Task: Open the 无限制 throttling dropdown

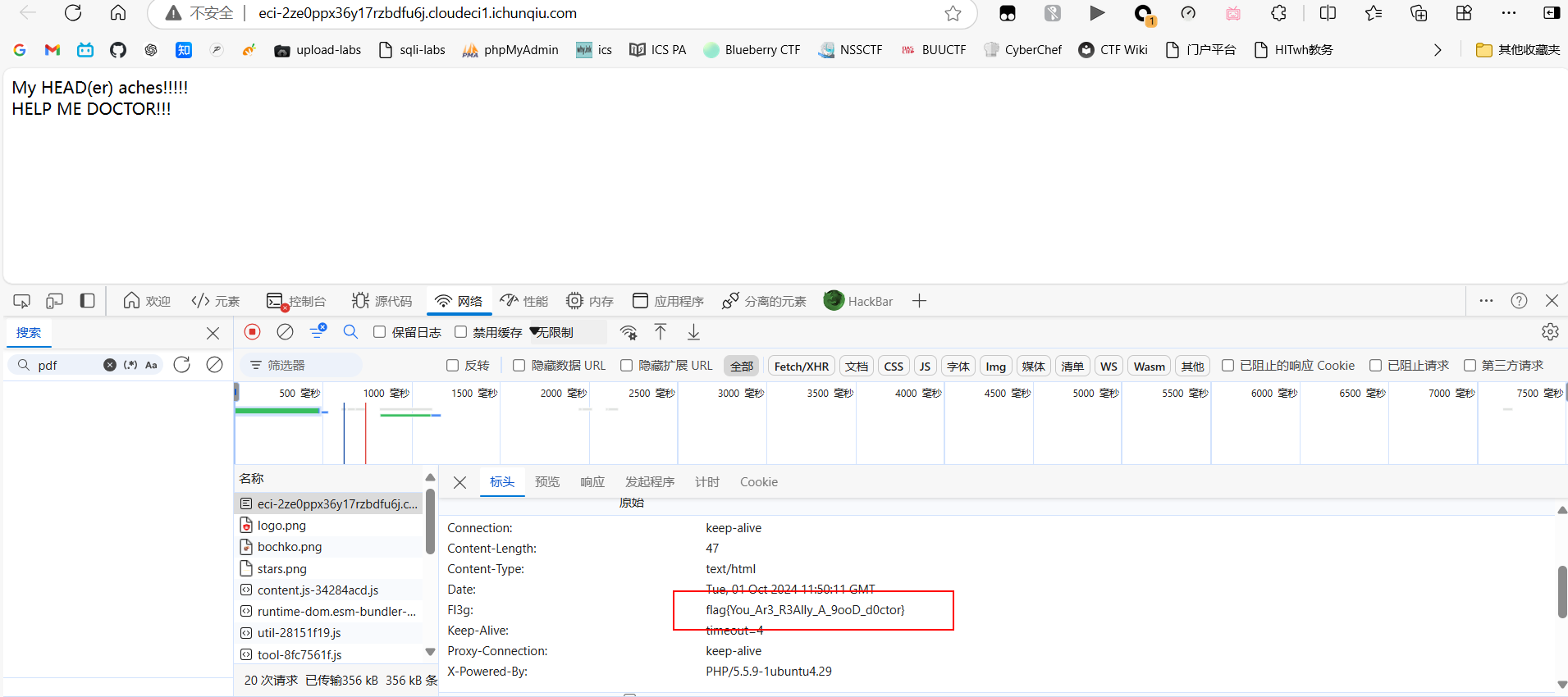Action: pyautogui.click(x=566, y=332)
